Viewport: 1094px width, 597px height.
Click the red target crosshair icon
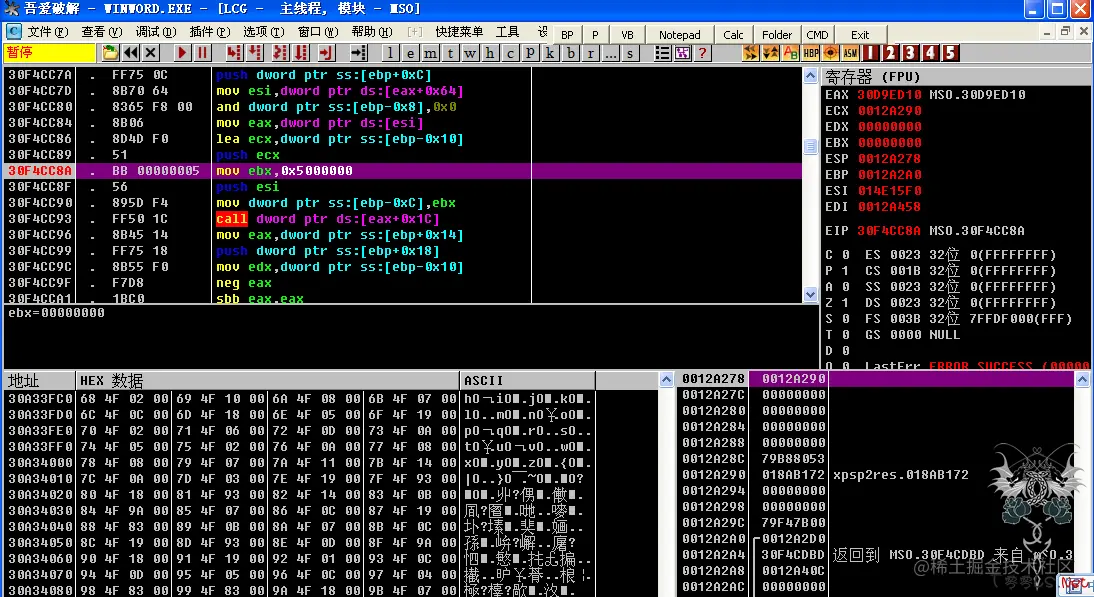[831, 53]
